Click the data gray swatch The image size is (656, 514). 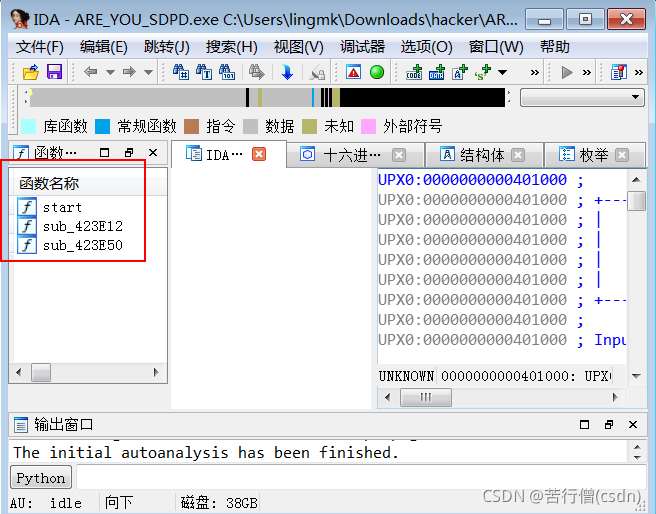[x=250, y=126]
